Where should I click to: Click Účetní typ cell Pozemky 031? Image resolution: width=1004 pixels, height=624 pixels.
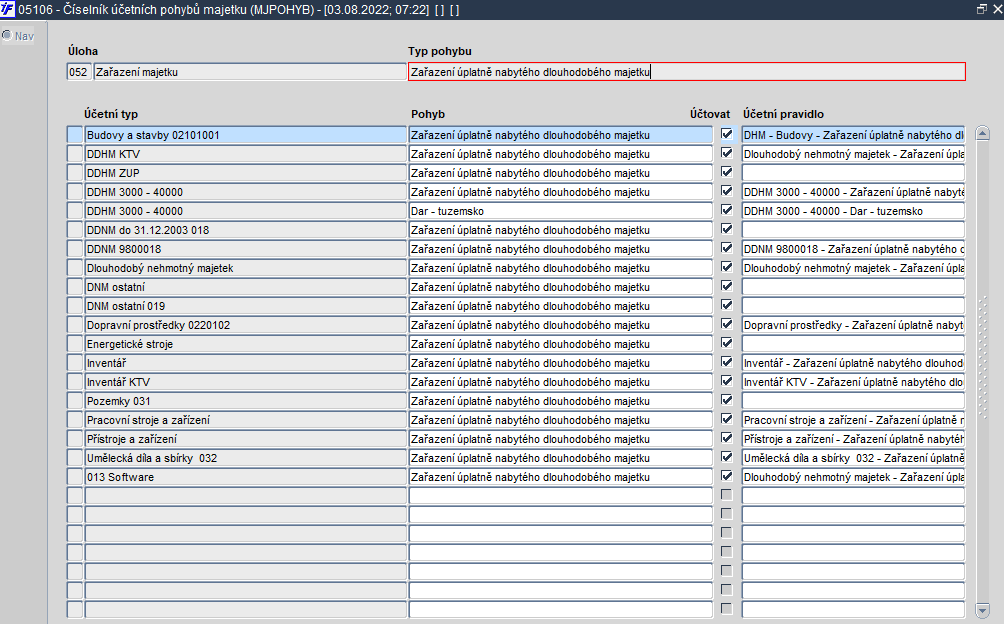pos(246,401)
